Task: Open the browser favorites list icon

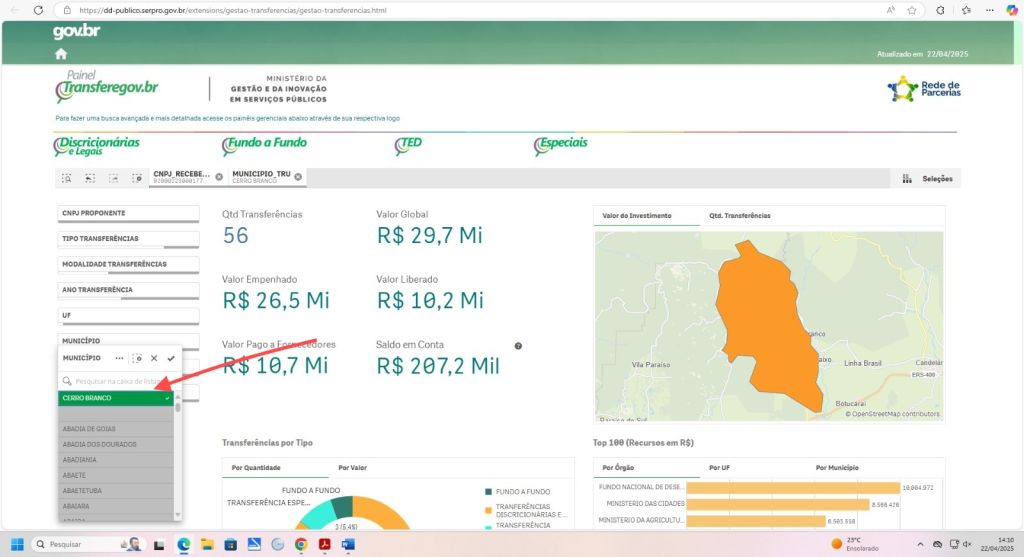Action: click(x=967, y=10)
